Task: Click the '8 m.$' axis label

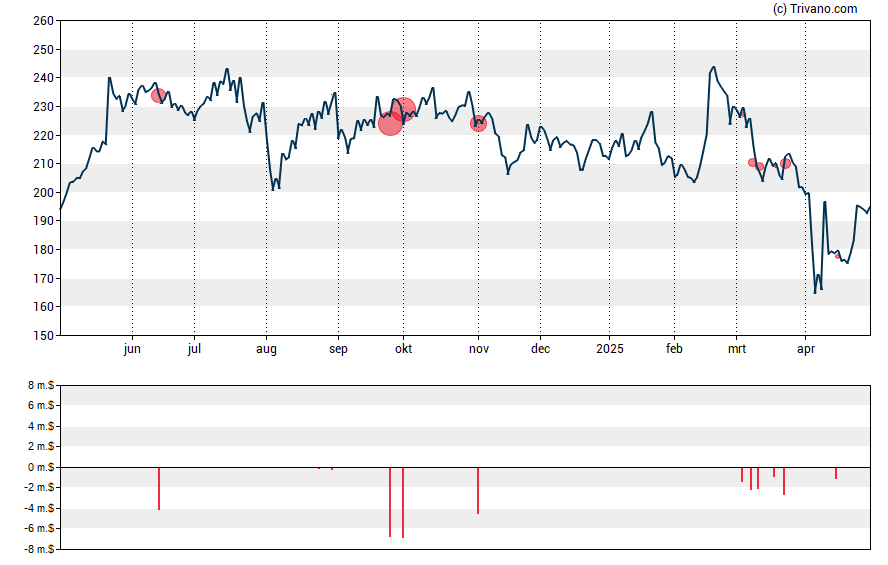Action: [41, 386]
